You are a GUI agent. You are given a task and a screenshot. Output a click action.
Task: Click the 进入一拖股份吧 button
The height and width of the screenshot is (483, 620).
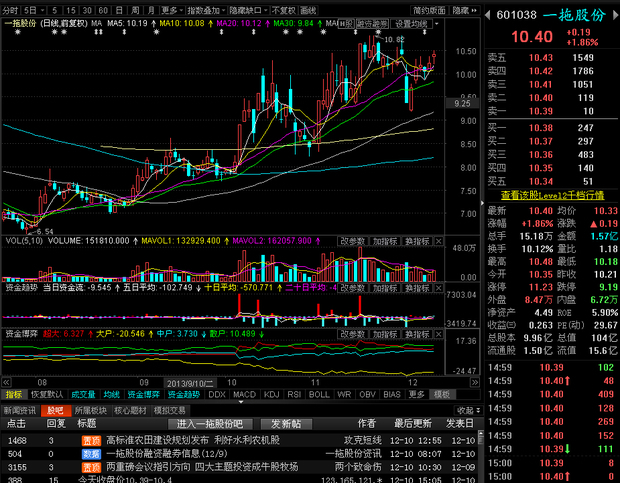(x=210, y=424)
